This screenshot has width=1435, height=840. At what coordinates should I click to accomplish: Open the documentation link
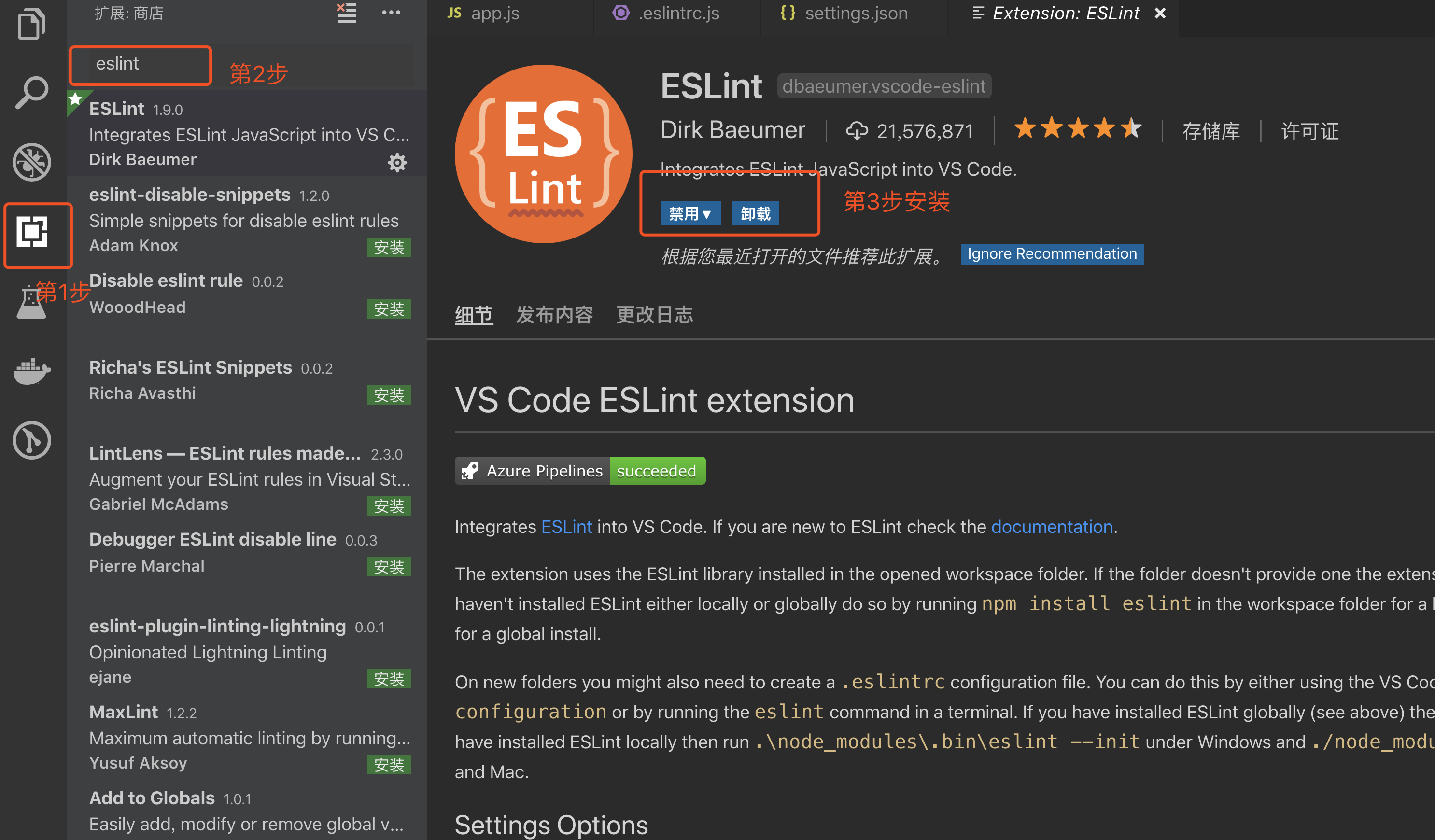point(1052,526)
